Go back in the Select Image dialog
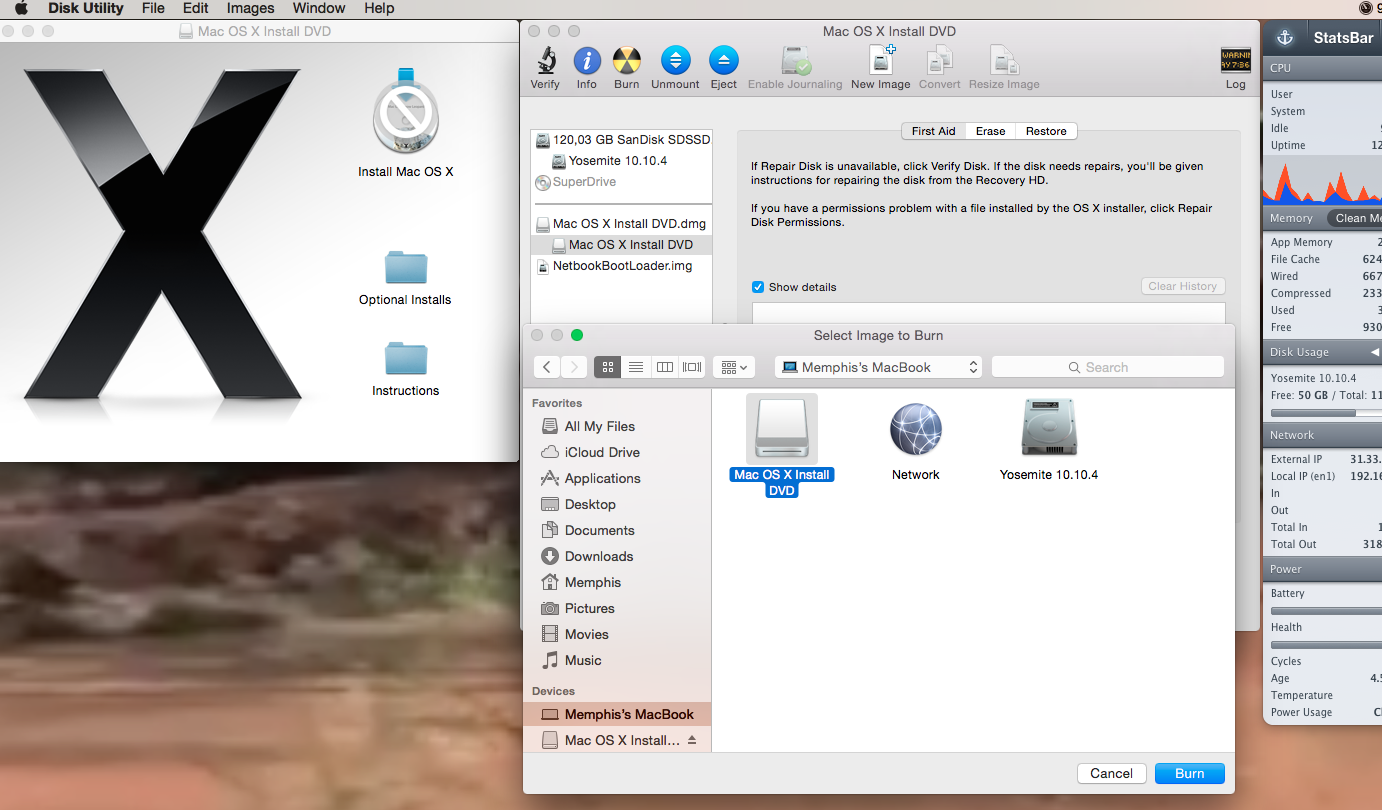The image size is (1382, 810). click(x=546, y=367)
